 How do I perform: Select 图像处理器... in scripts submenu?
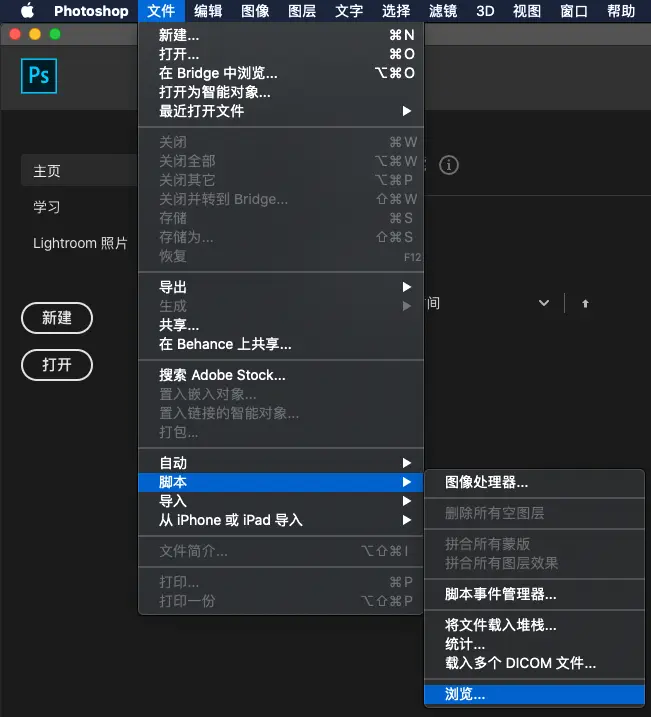534,482
